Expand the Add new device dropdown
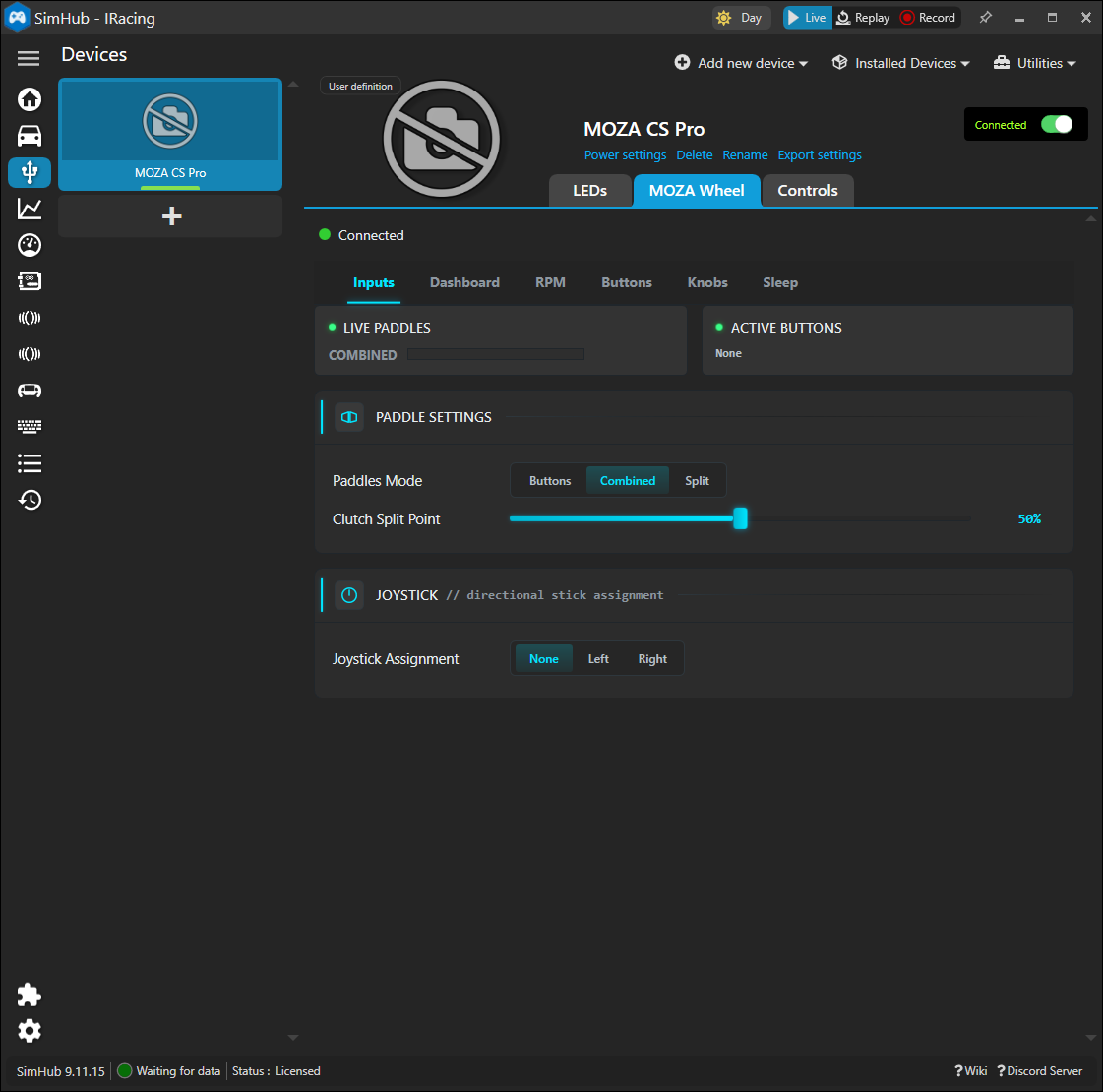This screenshot has height=1092, width=1103. tap(741, 63)
